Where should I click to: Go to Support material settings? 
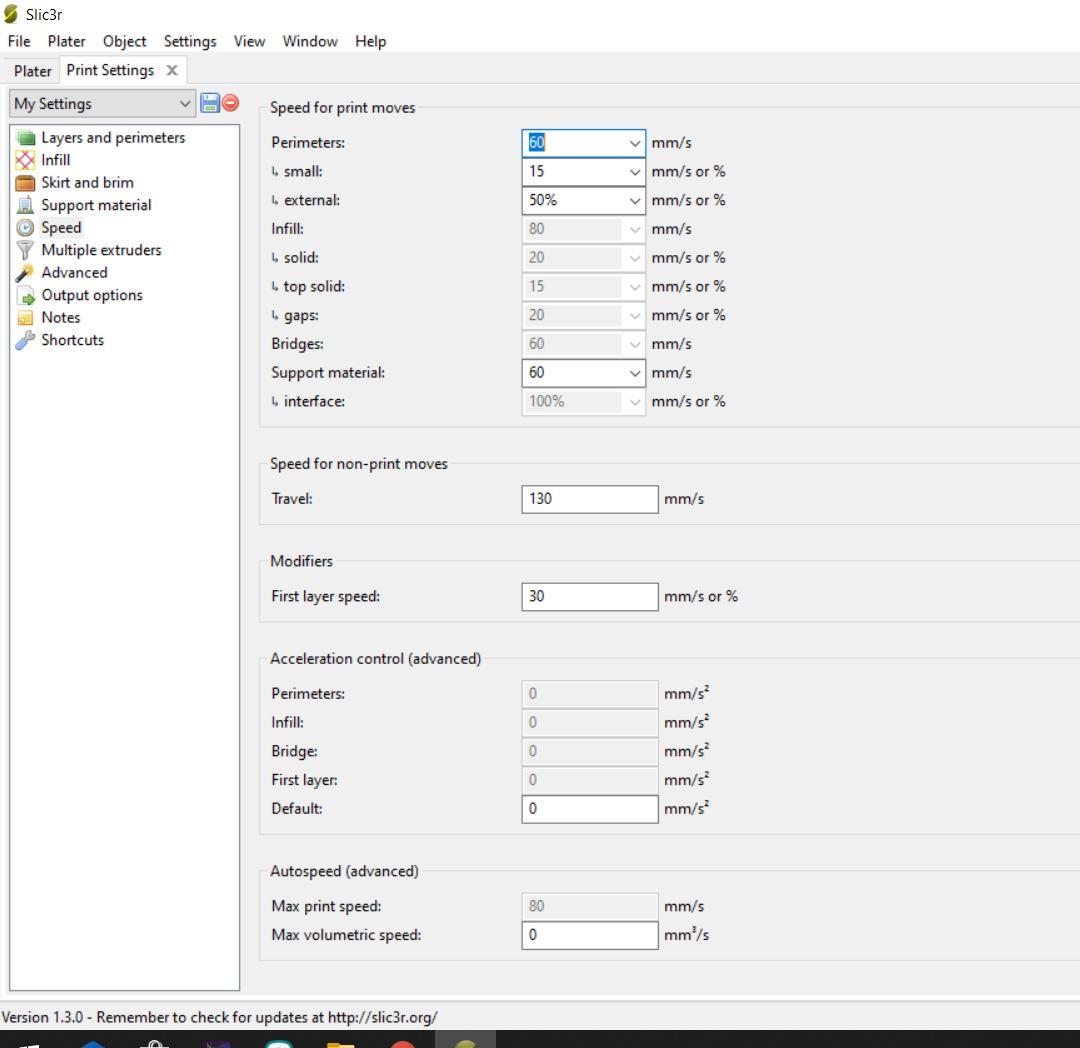pyautogui.click(x=96, y=205)
